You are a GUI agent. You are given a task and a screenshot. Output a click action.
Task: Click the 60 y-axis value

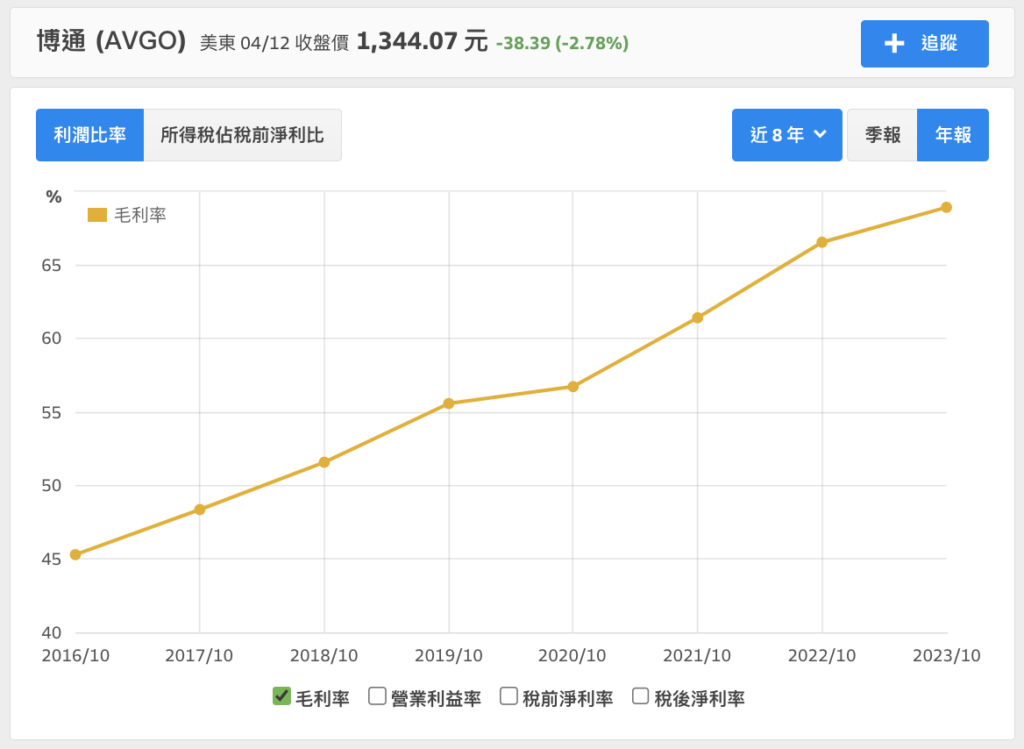52,338
